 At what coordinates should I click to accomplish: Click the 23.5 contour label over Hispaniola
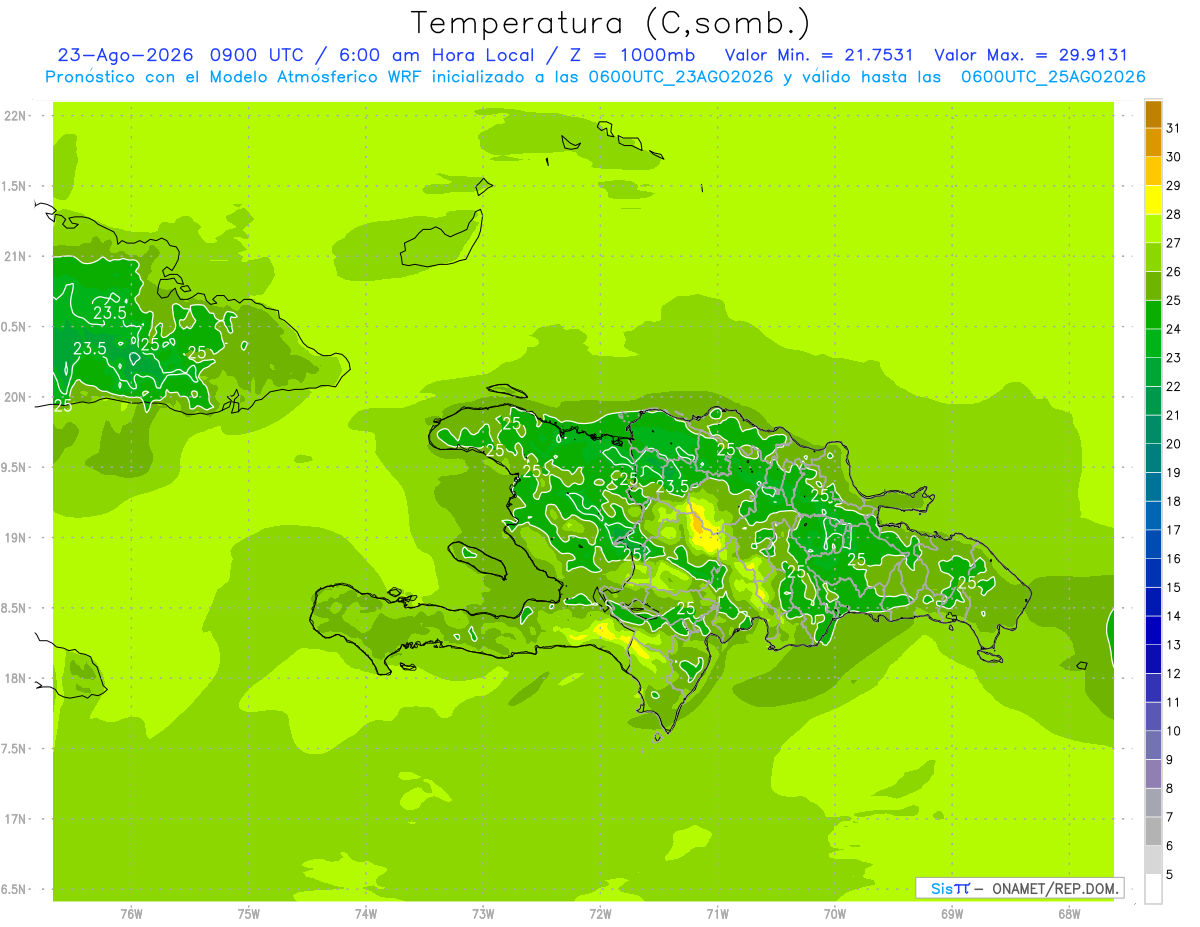[x=672, y=486]
